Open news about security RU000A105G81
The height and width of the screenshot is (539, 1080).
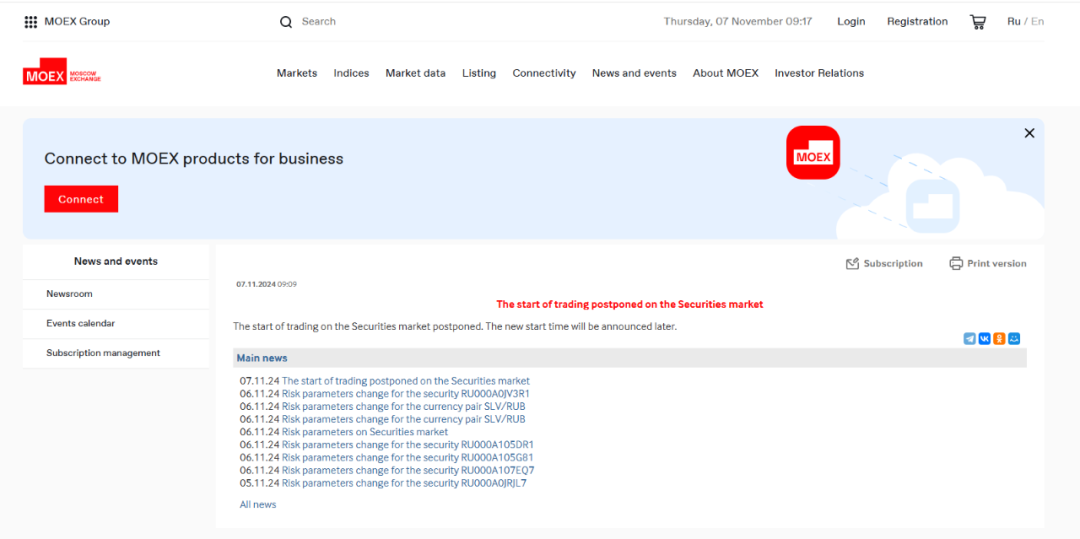point(408,458)
